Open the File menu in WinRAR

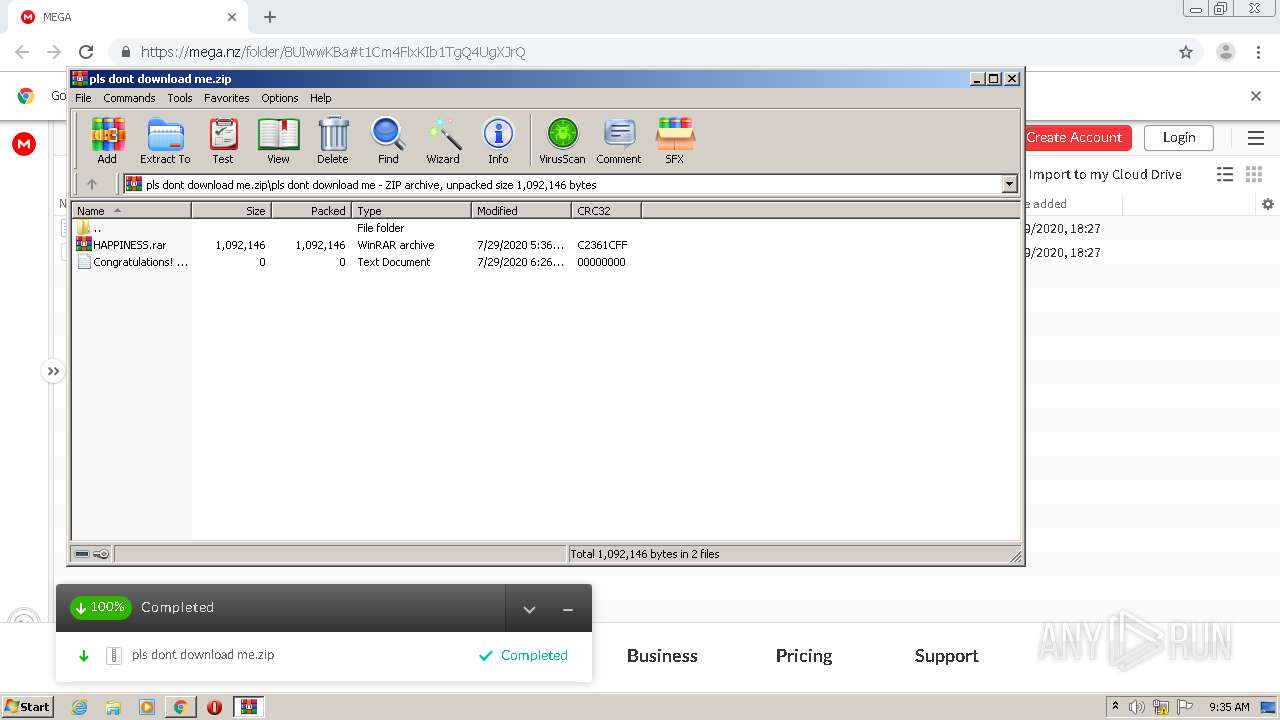click(x=83, y=98)
